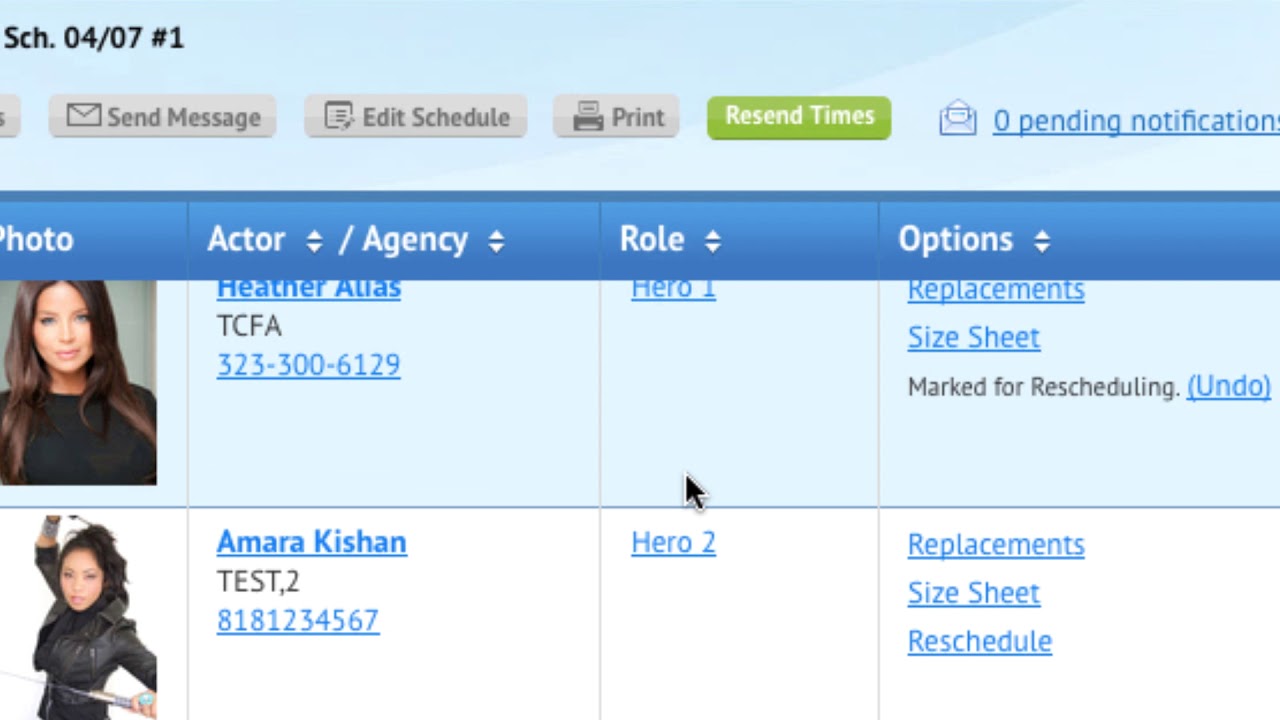Click the envelope icon on Send Message
Screen dimensions: 1280x720
coord(84,116)
